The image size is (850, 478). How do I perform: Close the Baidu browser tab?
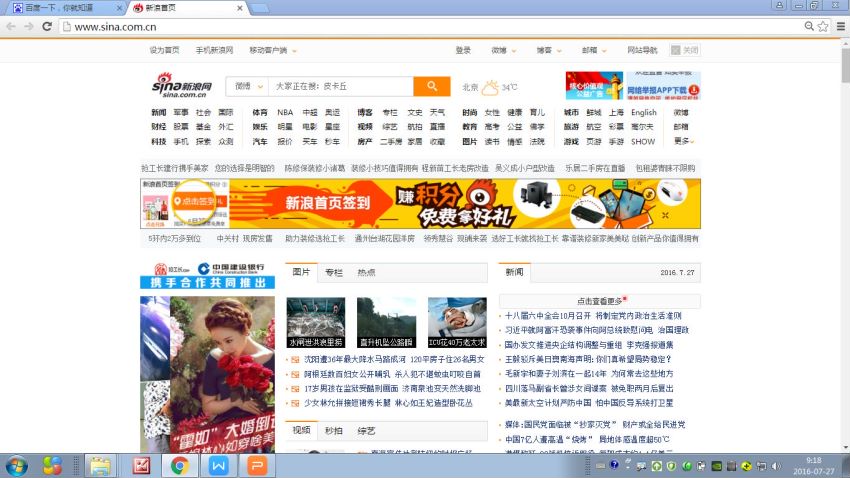point(119,8)
